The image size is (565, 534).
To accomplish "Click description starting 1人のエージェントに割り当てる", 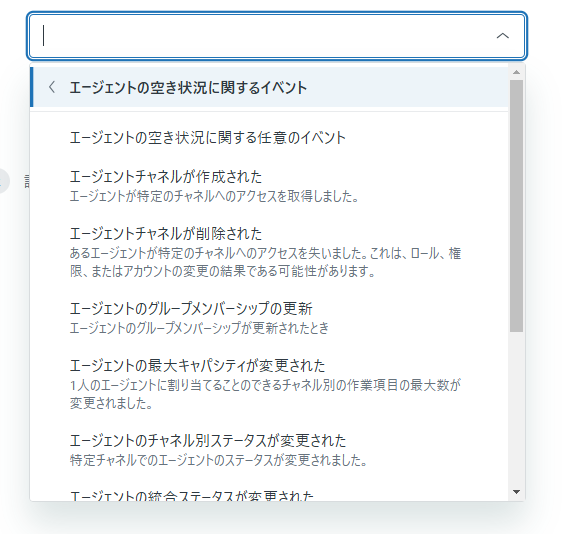I will click(265, 394).
